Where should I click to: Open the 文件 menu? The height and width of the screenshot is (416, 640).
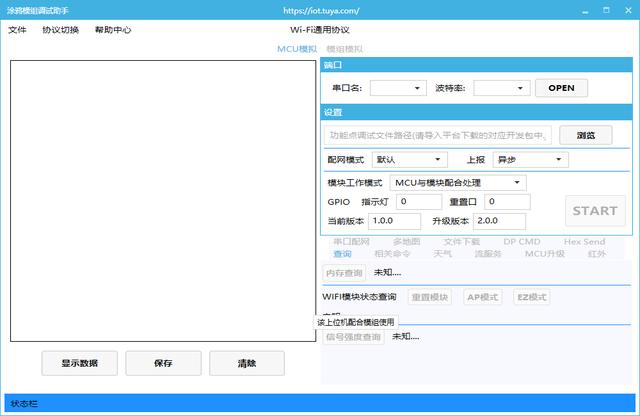(17, 30)
